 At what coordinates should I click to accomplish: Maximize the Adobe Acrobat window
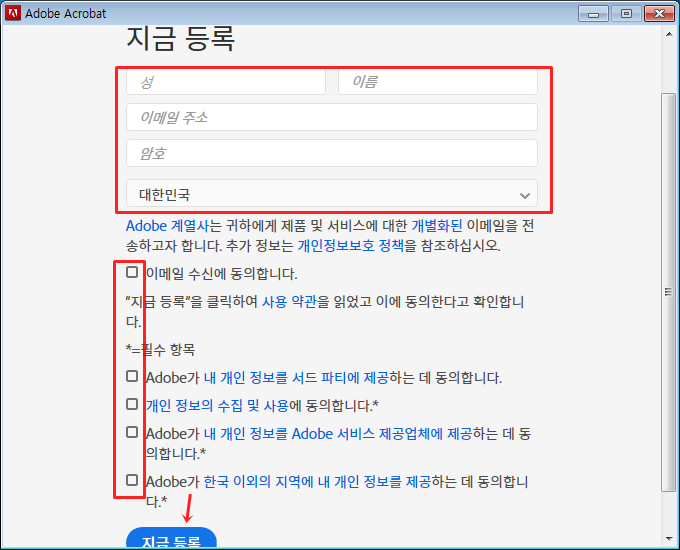[626, 14]
